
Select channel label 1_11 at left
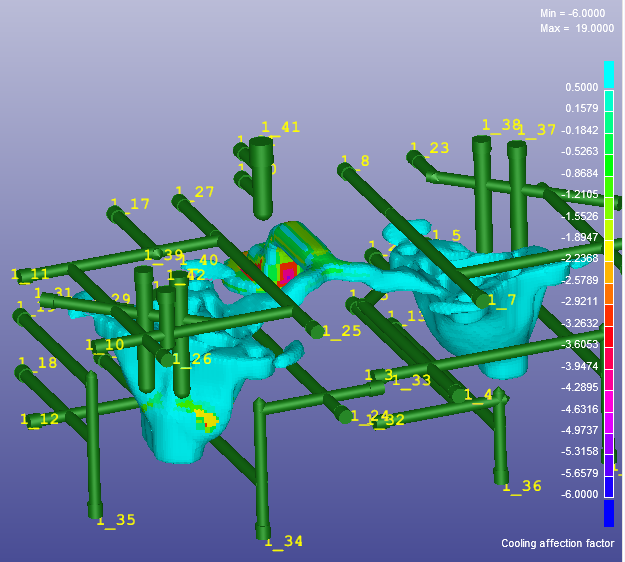tap(31, 274)
